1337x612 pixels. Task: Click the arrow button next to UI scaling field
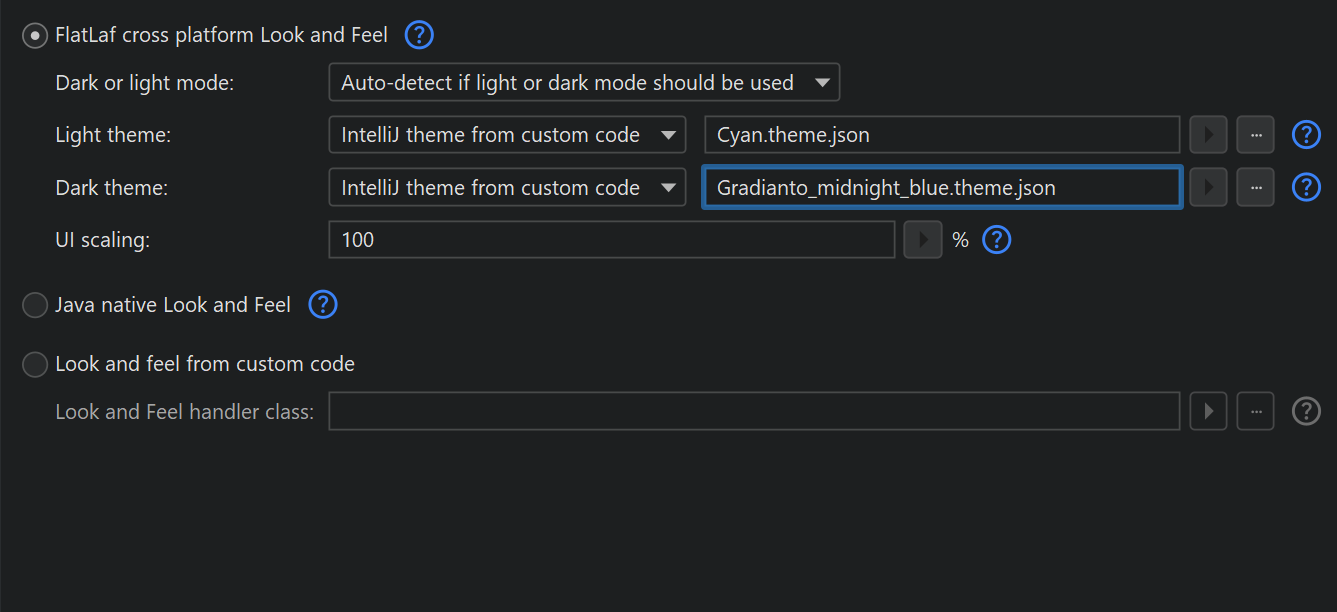pos(922,240)
